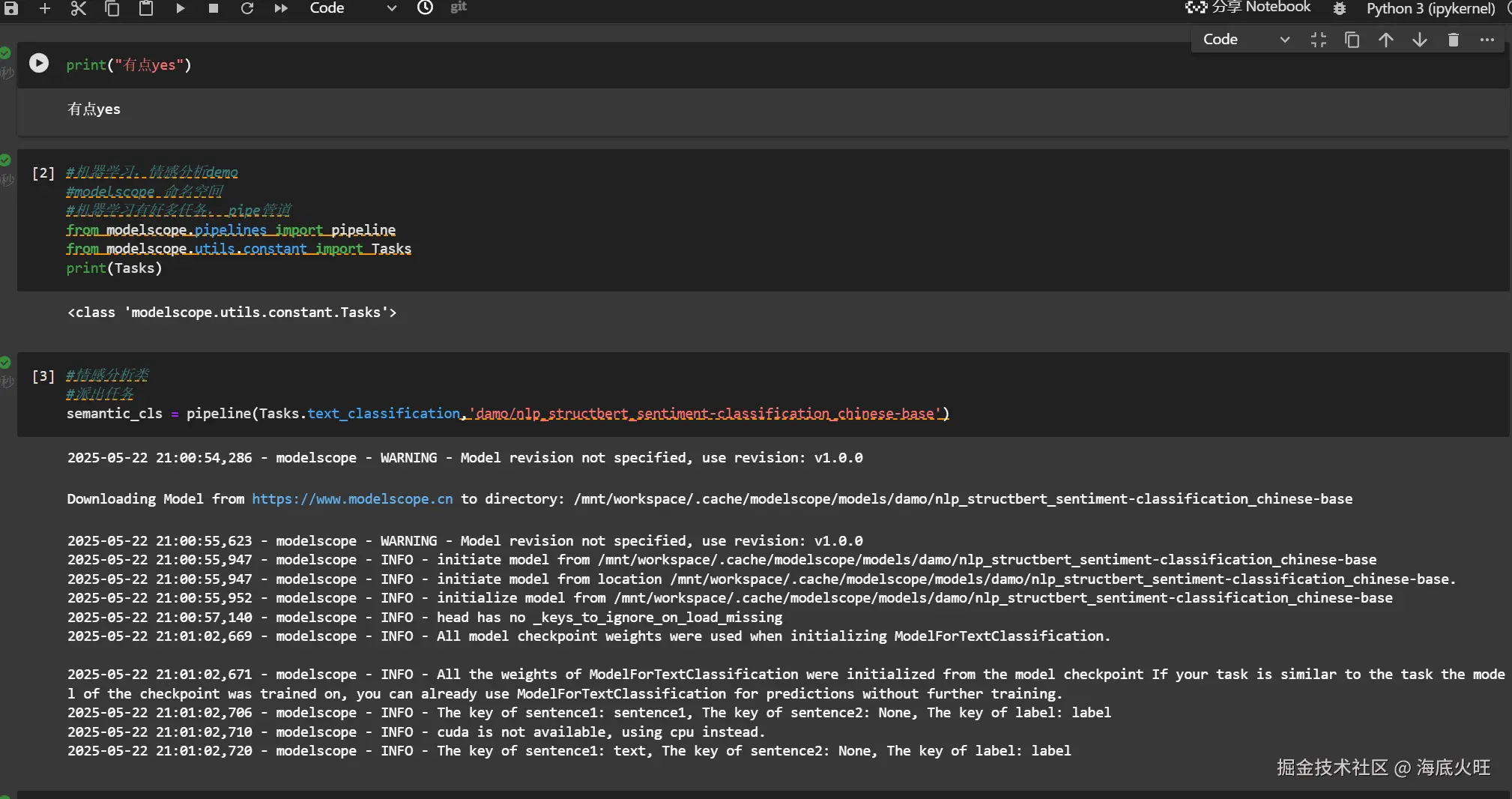The image size is (1512, 799).
Task: Run the print("有点yes") cell with its play button
Action: tap(39, 63)
